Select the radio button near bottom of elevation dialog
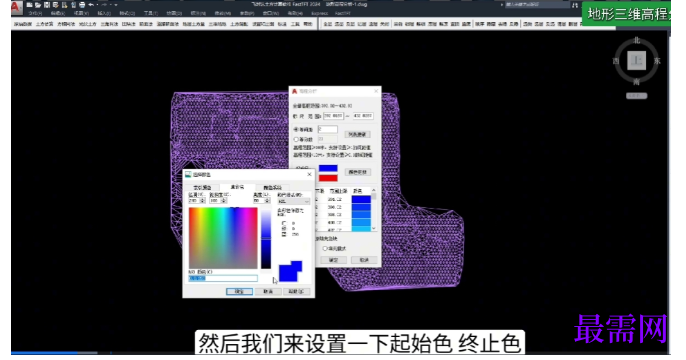The height and width of the screenshot is (360, 686). 325,248
